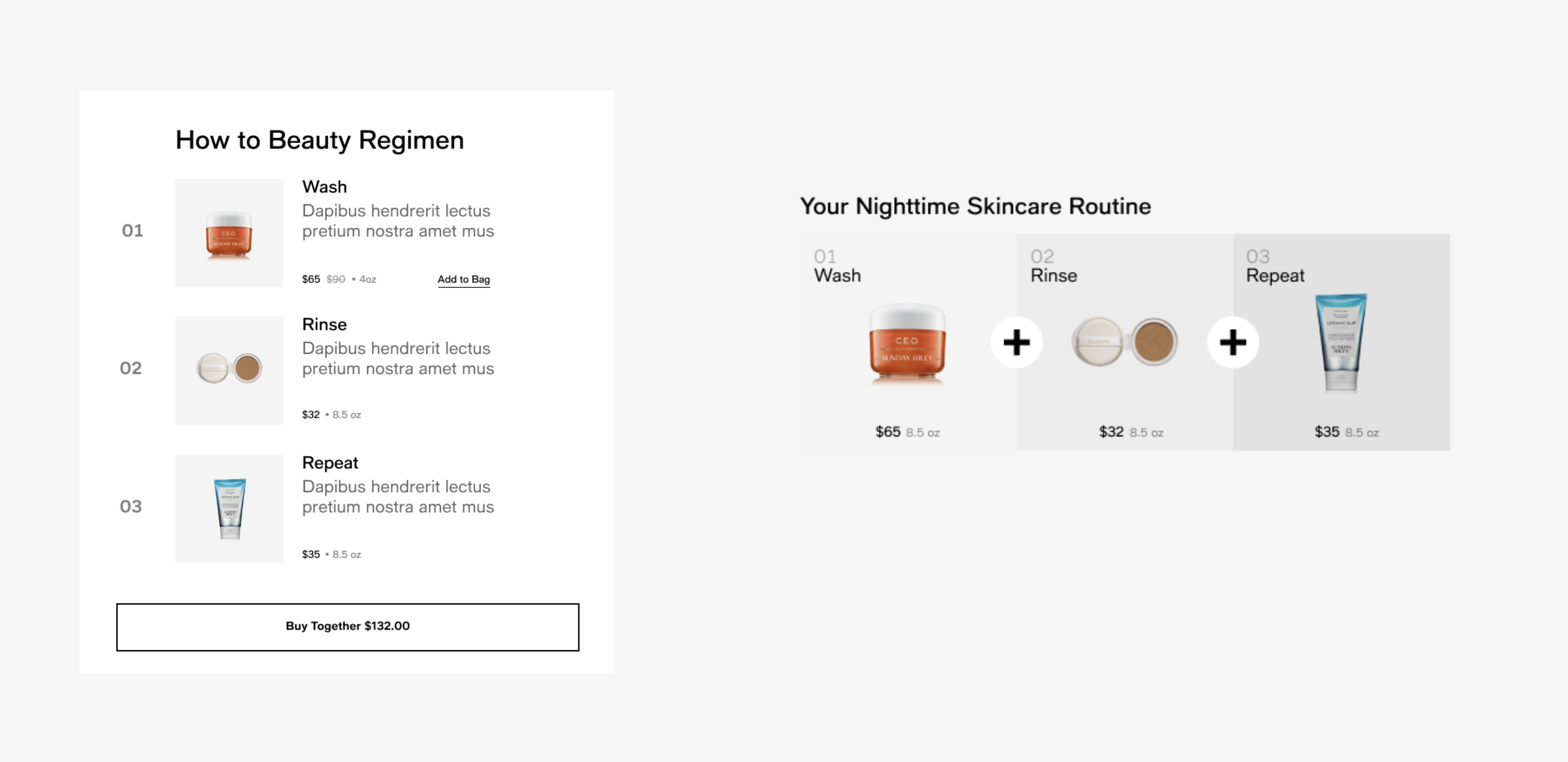Click the $35 price in the Nighttime Routine card
The height and width of the screenshot is (762, 1568).
[1326, 432]
